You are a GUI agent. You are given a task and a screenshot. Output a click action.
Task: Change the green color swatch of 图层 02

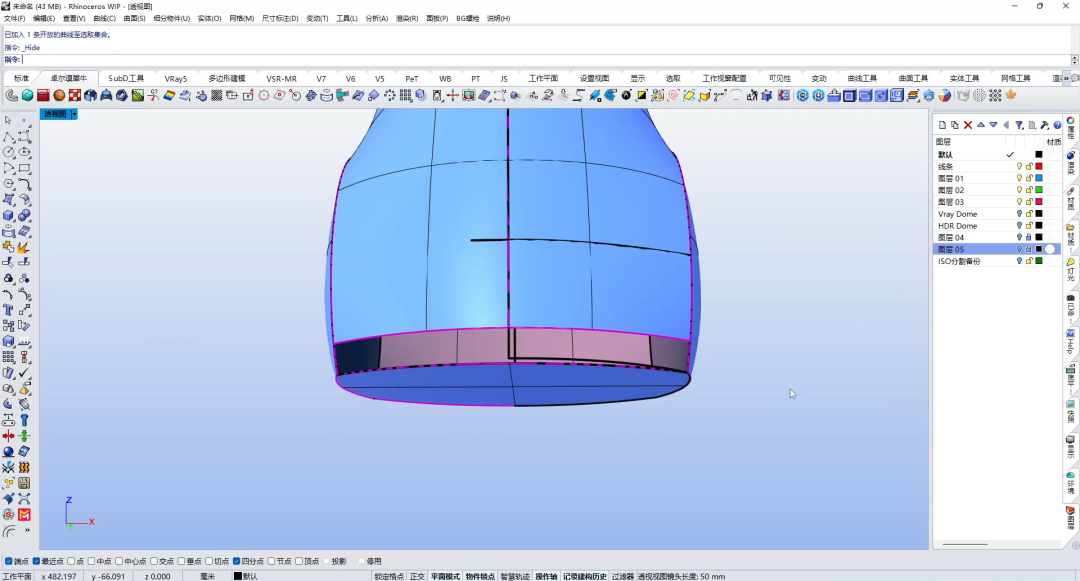1039,189
